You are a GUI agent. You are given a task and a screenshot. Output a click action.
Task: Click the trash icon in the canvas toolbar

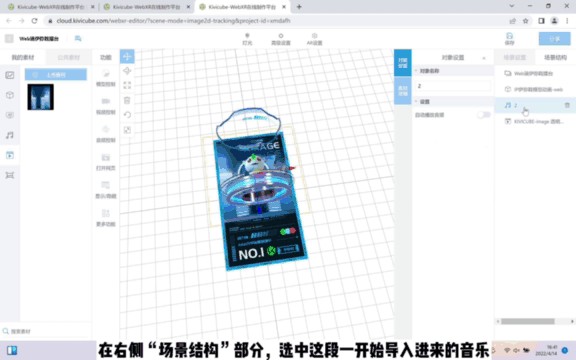(127, 100)
